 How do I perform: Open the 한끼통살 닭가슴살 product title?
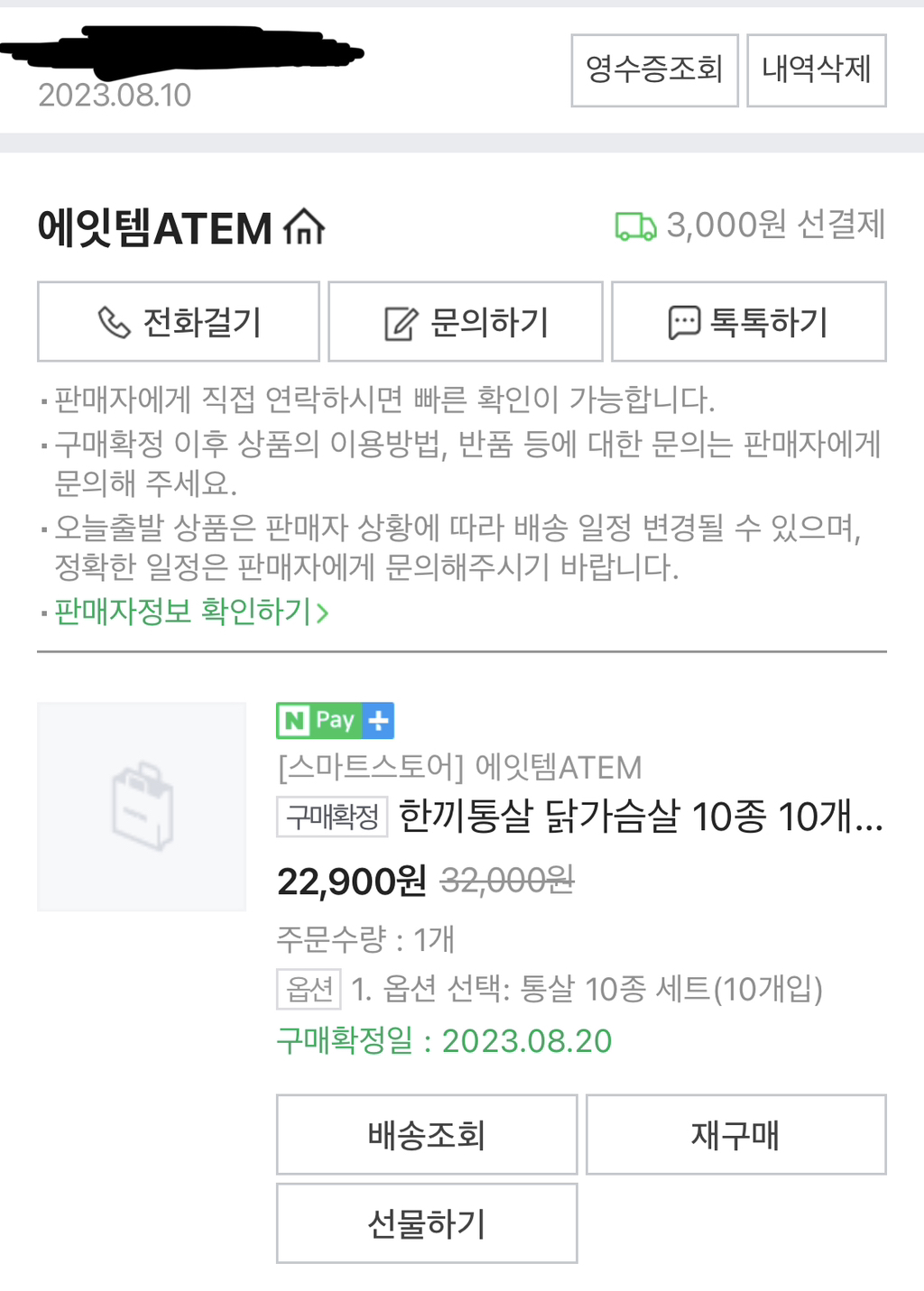tap(640, 816)
